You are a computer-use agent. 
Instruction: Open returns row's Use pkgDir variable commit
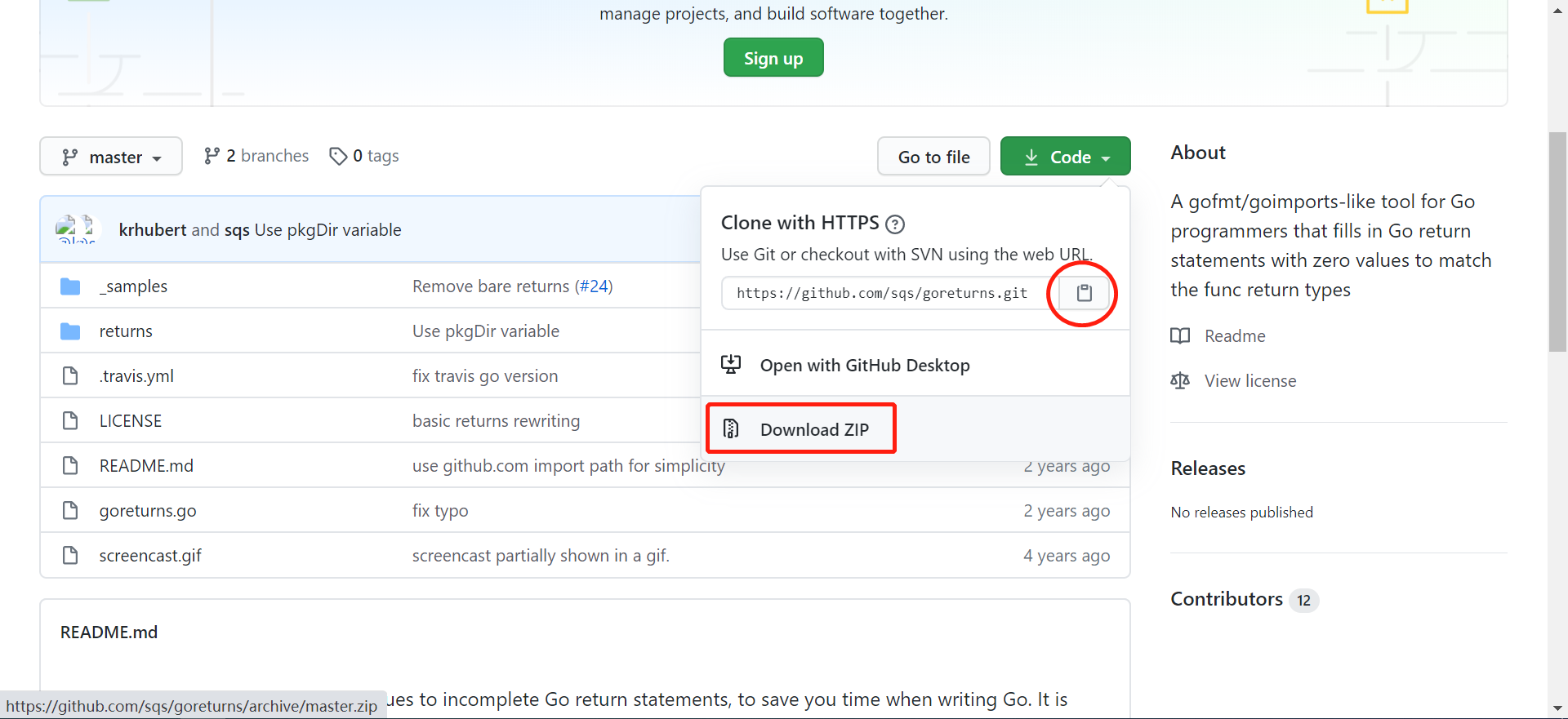point(486,331)
